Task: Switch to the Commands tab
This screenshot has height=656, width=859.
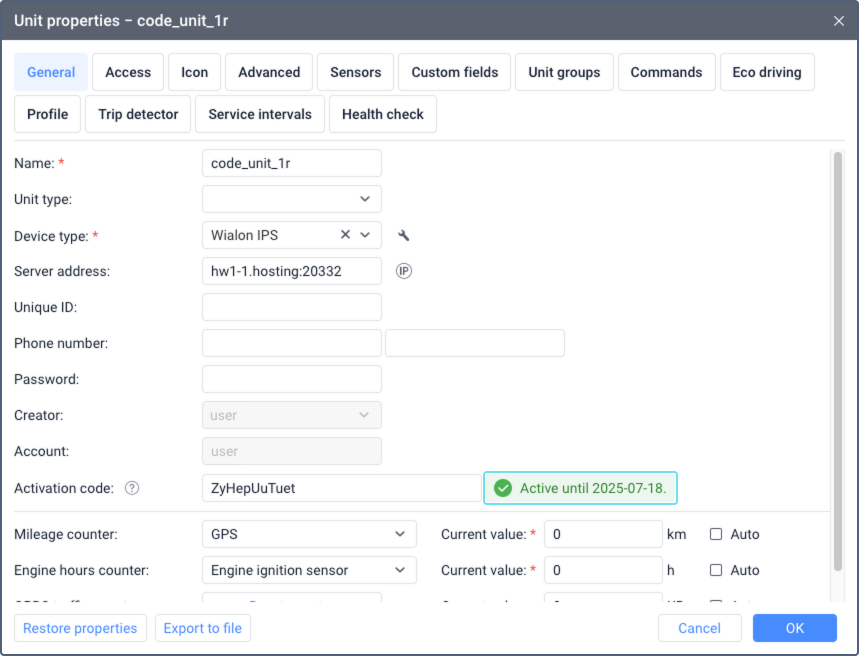Action: 666,72
